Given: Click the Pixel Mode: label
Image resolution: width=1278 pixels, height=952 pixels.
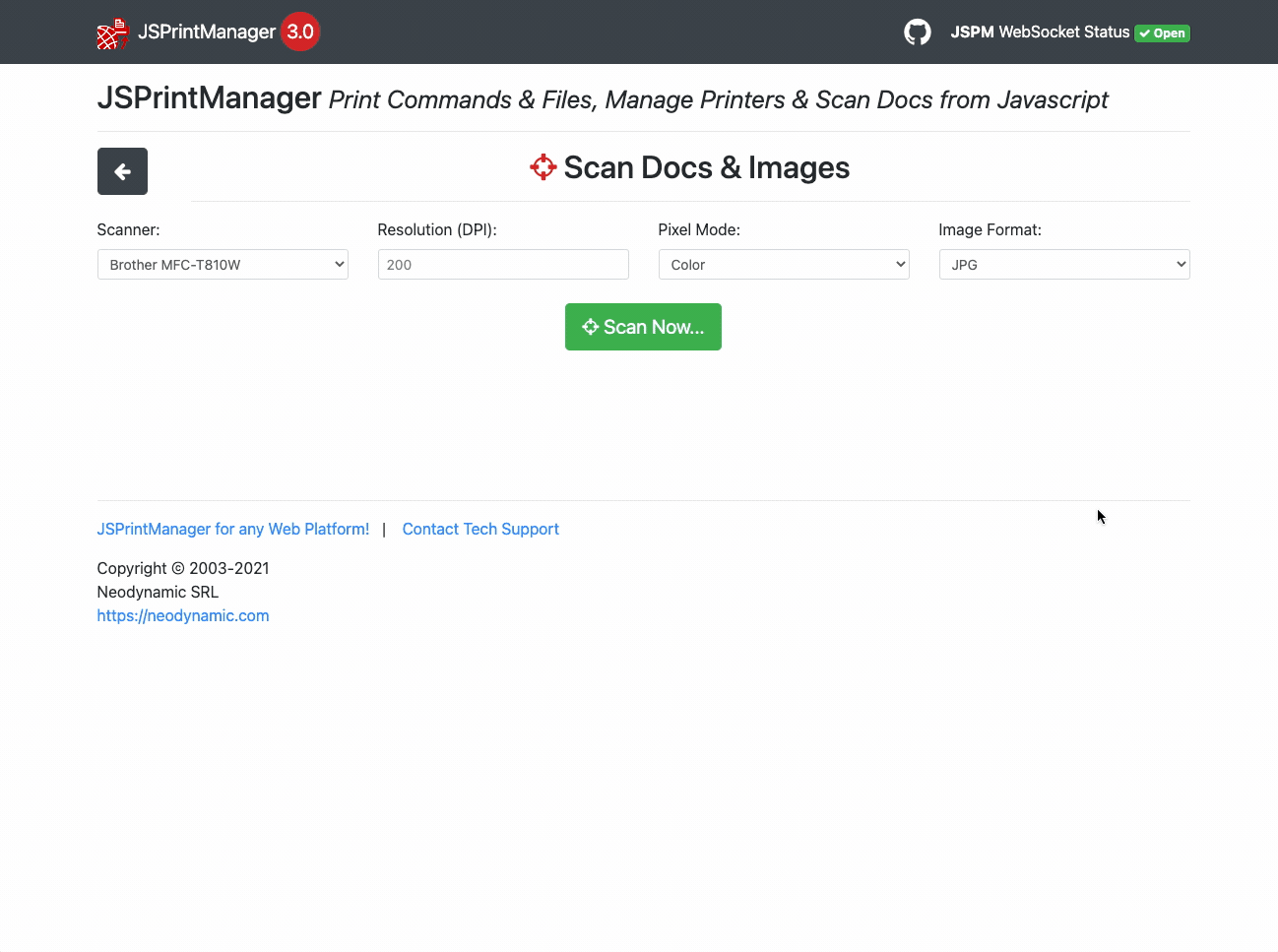Looking at the screenshot, I should [x=699, y=229].
